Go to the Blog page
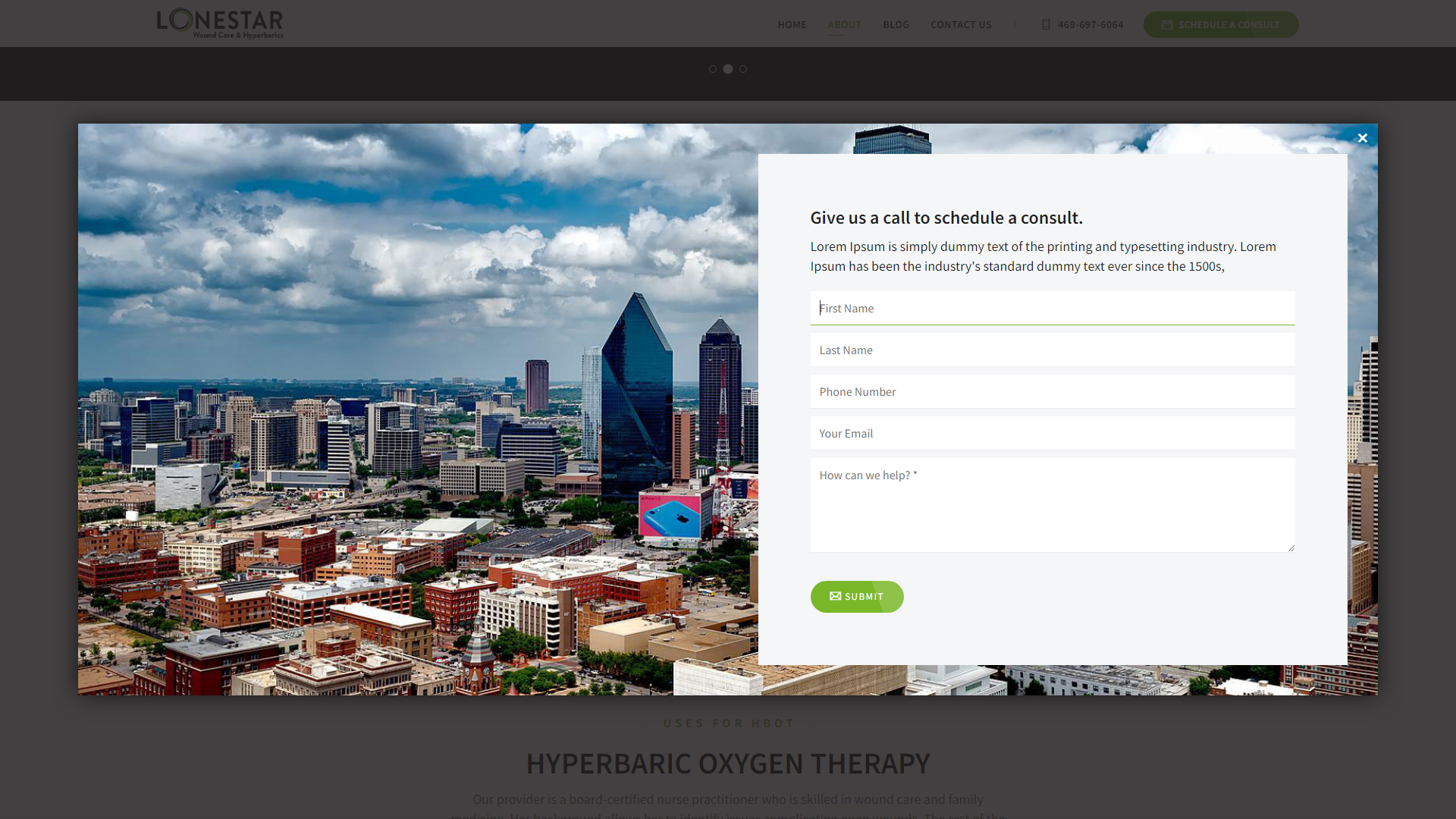 [896, 24]
